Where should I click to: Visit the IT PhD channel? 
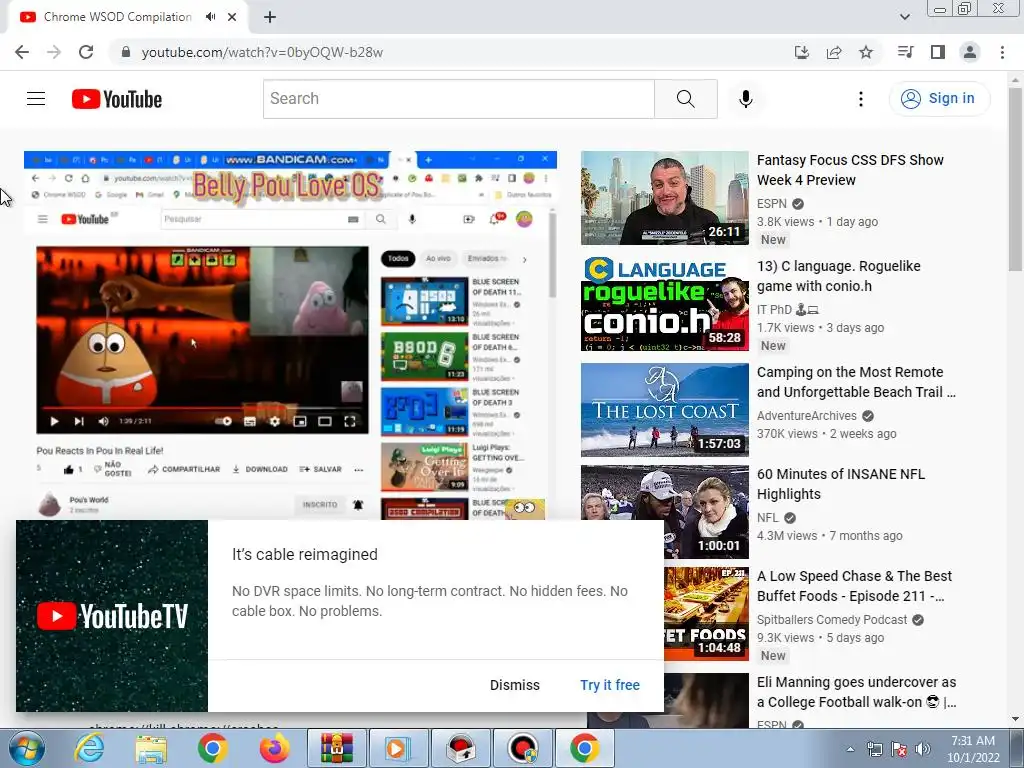[x=787, y=310]
